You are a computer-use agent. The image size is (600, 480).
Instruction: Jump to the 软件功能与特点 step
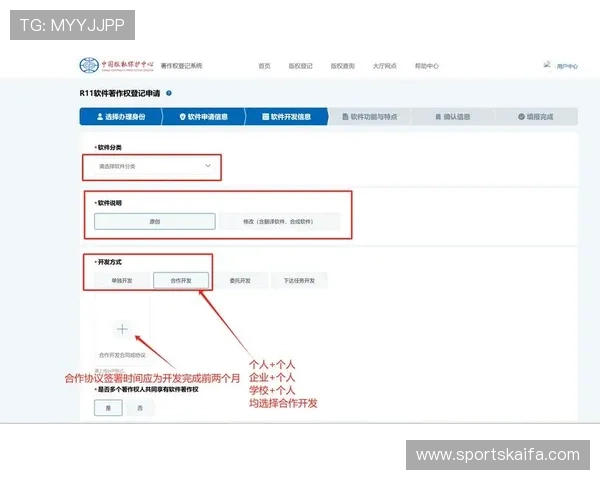pyautogui.click(x=370, y=116)
